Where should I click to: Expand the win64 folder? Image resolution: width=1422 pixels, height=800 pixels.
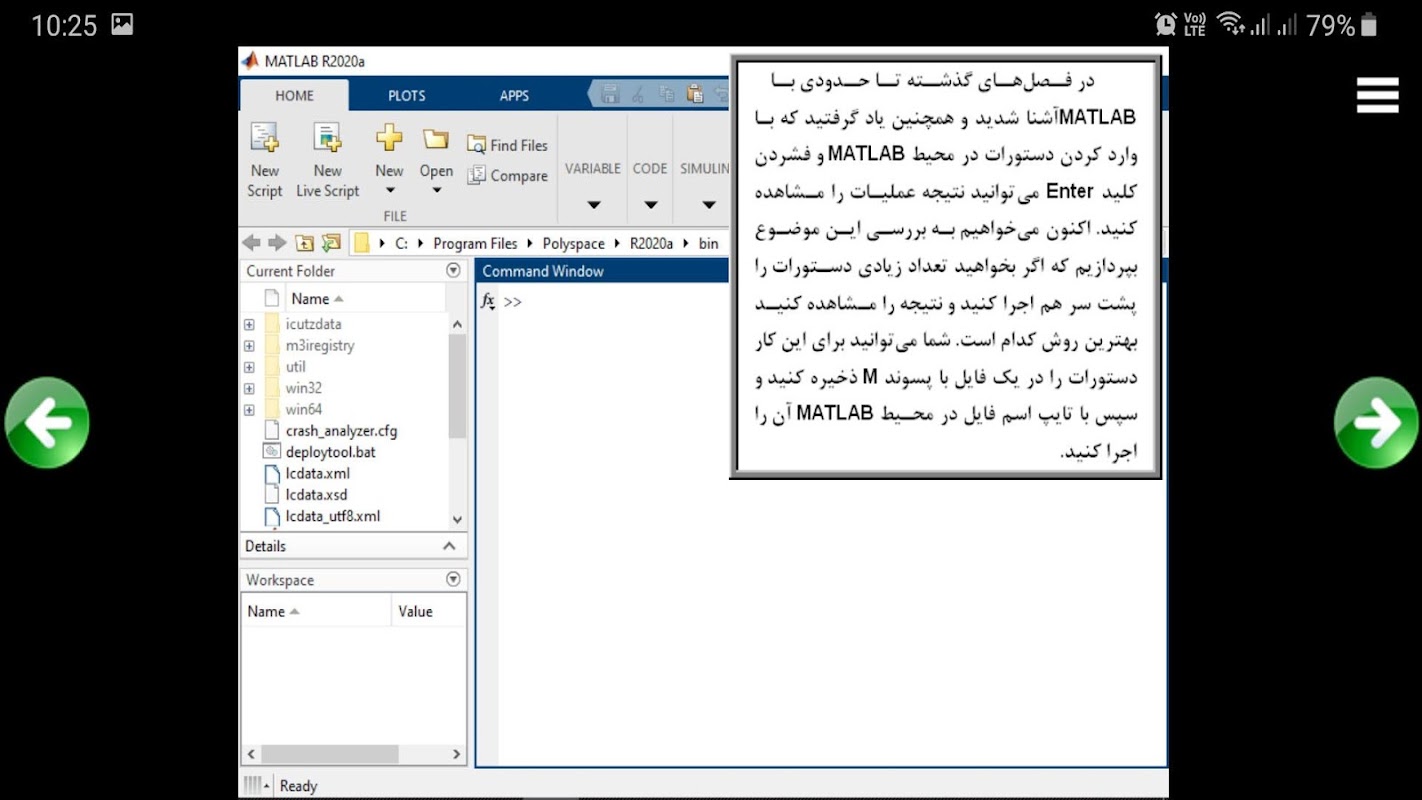[249, 410]
